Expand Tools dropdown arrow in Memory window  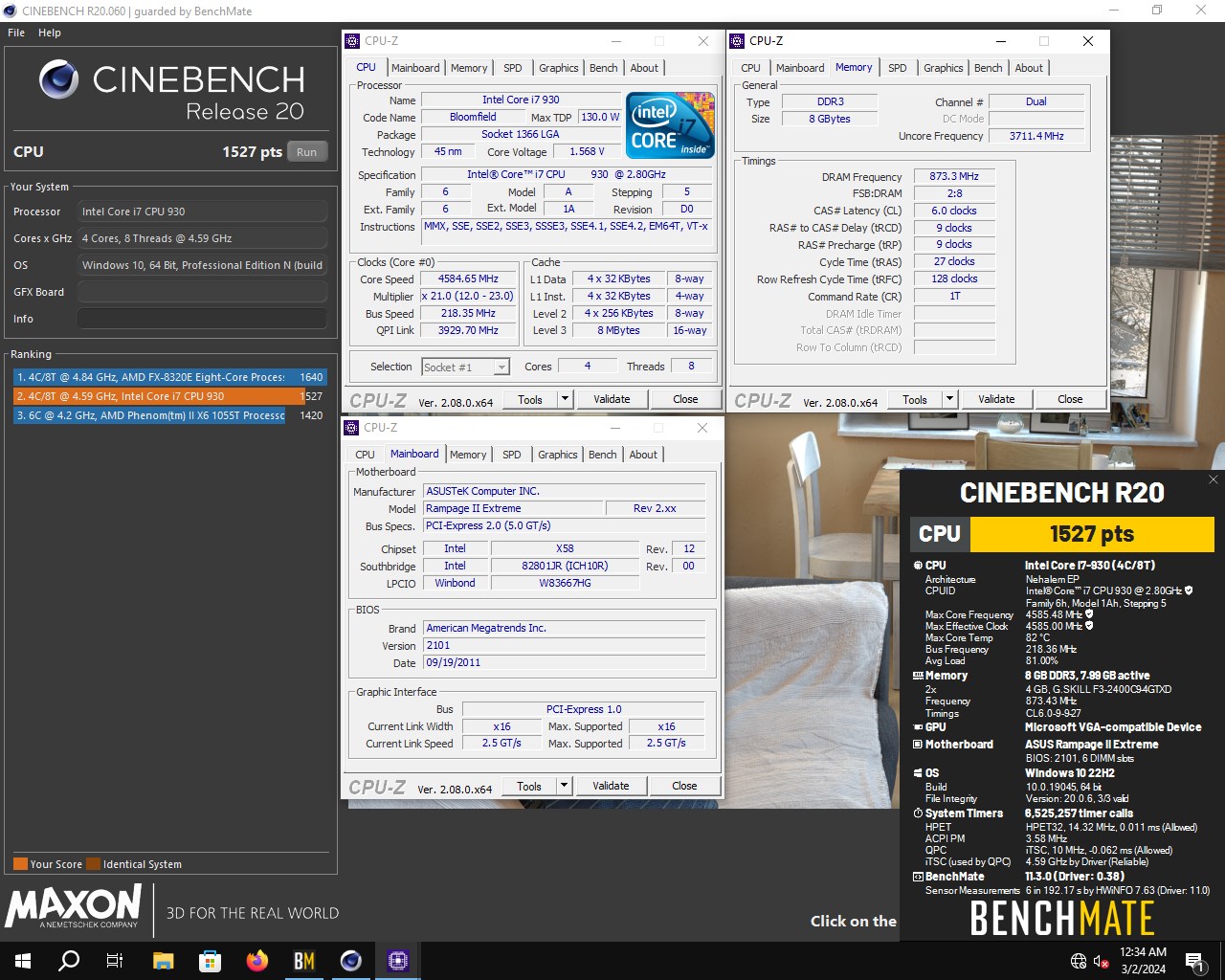tap(950, 399)
